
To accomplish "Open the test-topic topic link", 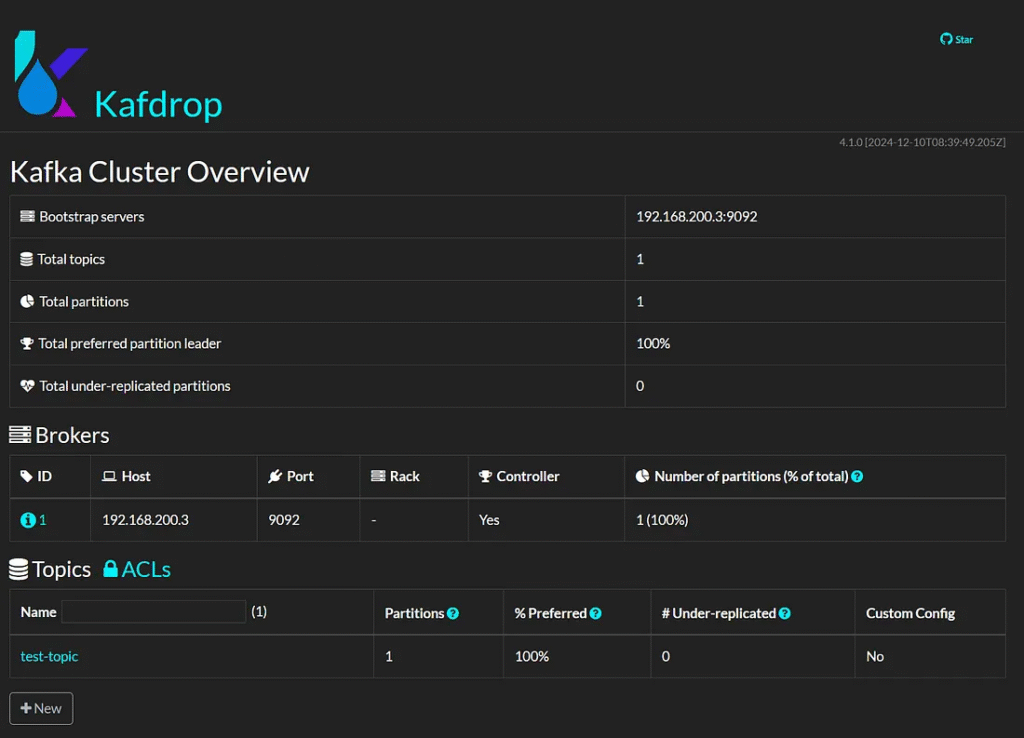I will pyautogui.click(x=49, y=656).
